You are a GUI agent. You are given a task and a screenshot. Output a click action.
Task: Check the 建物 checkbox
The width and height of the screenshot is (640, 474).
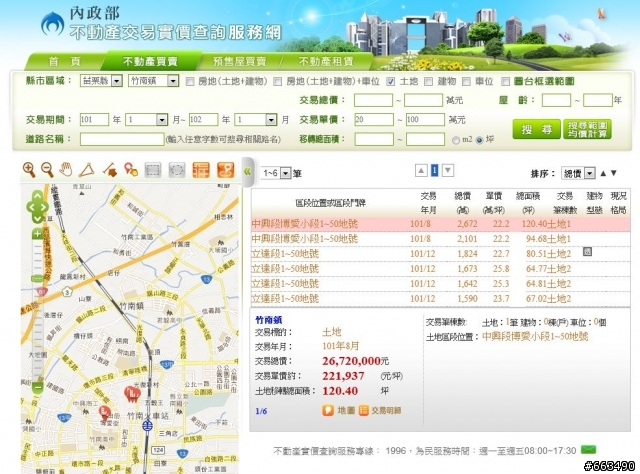point(428,82)
